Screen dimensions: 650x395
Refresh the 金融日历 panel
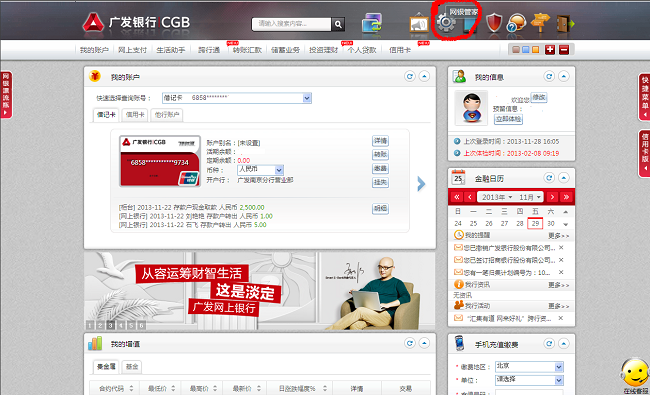click(x=549, y=178)
